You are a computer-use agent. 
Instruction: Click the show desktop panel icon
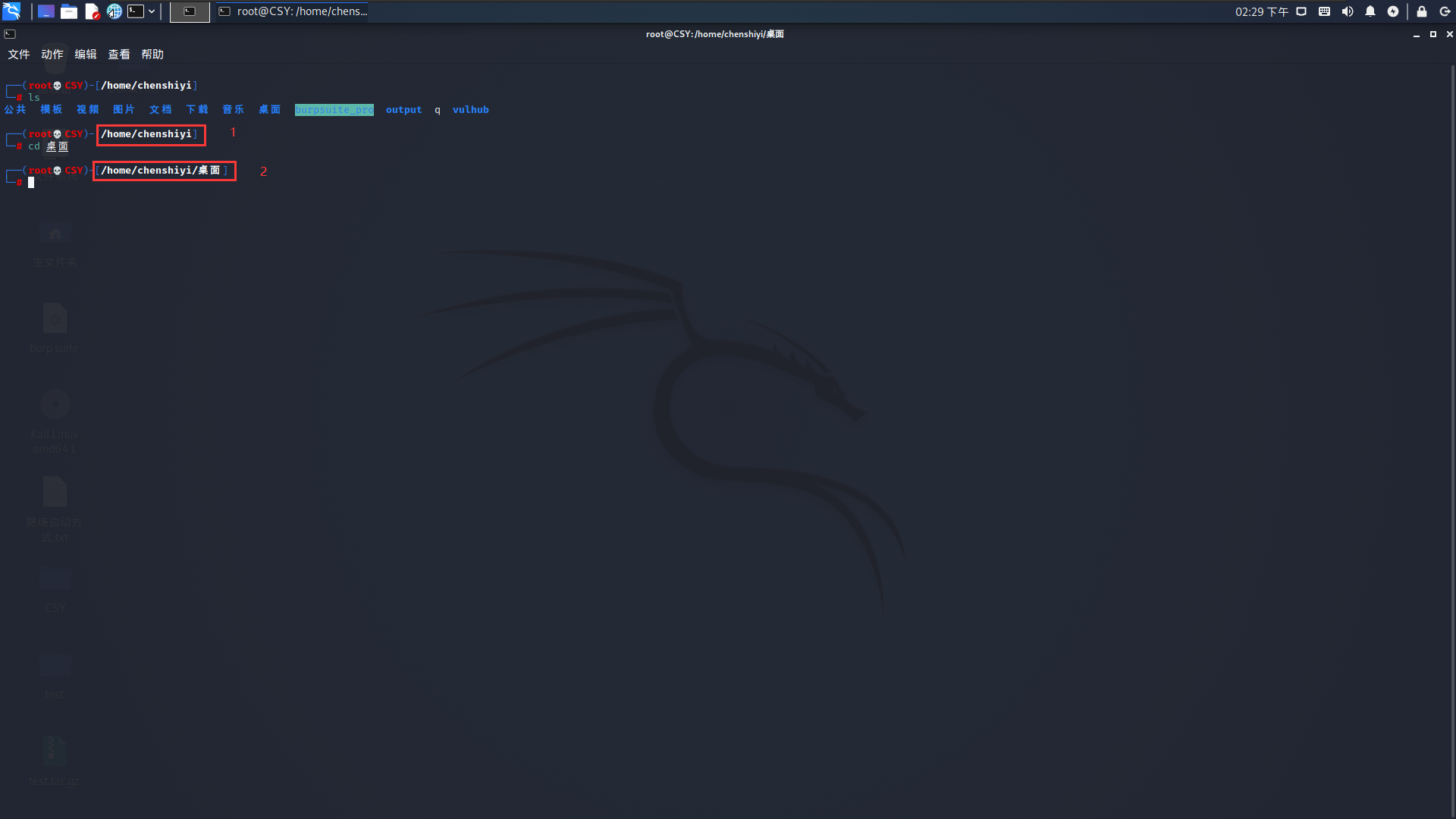point(46,11)
